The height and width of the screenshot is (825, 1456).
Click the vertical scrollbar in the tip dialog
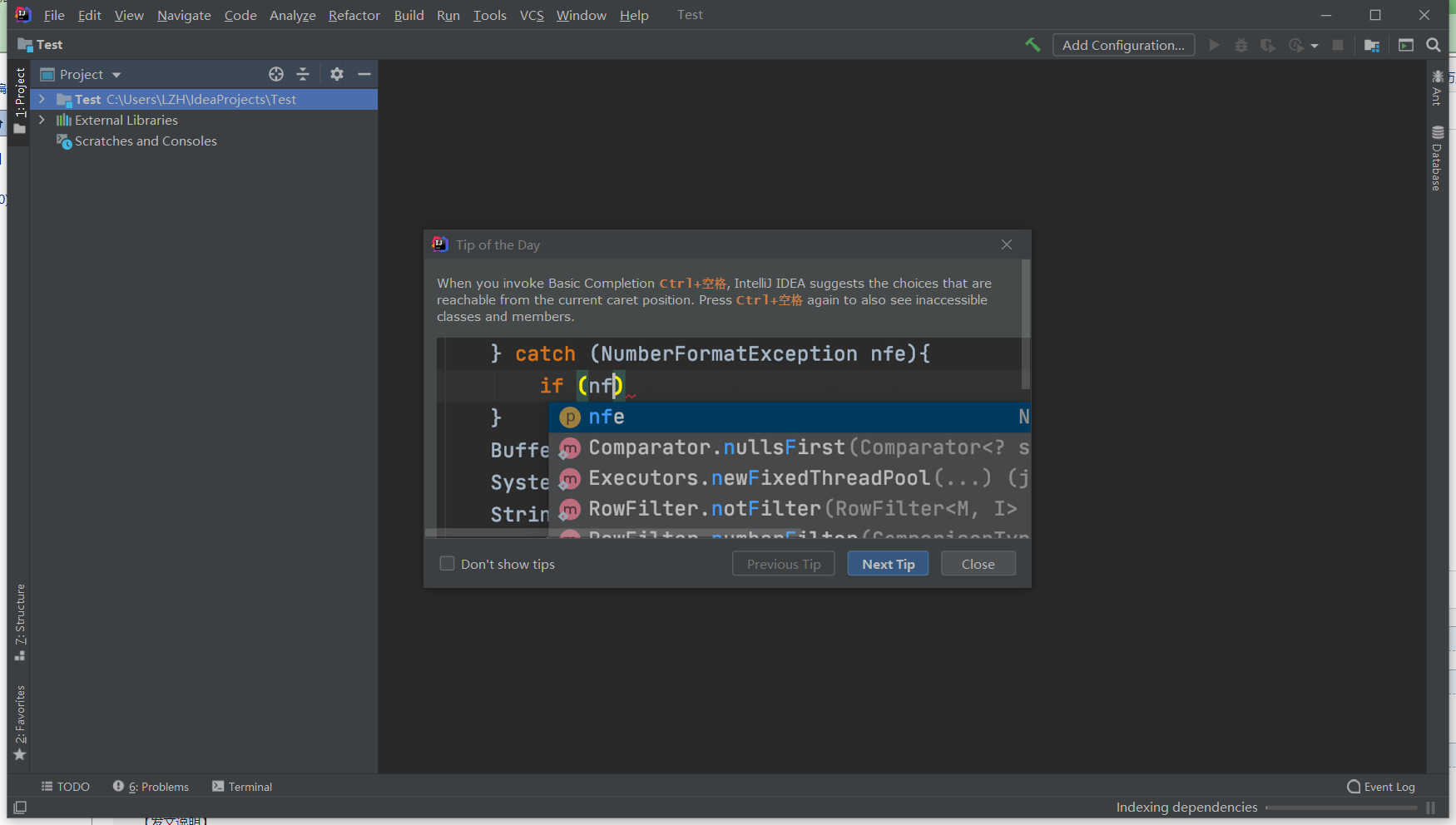pos(1026,324)
